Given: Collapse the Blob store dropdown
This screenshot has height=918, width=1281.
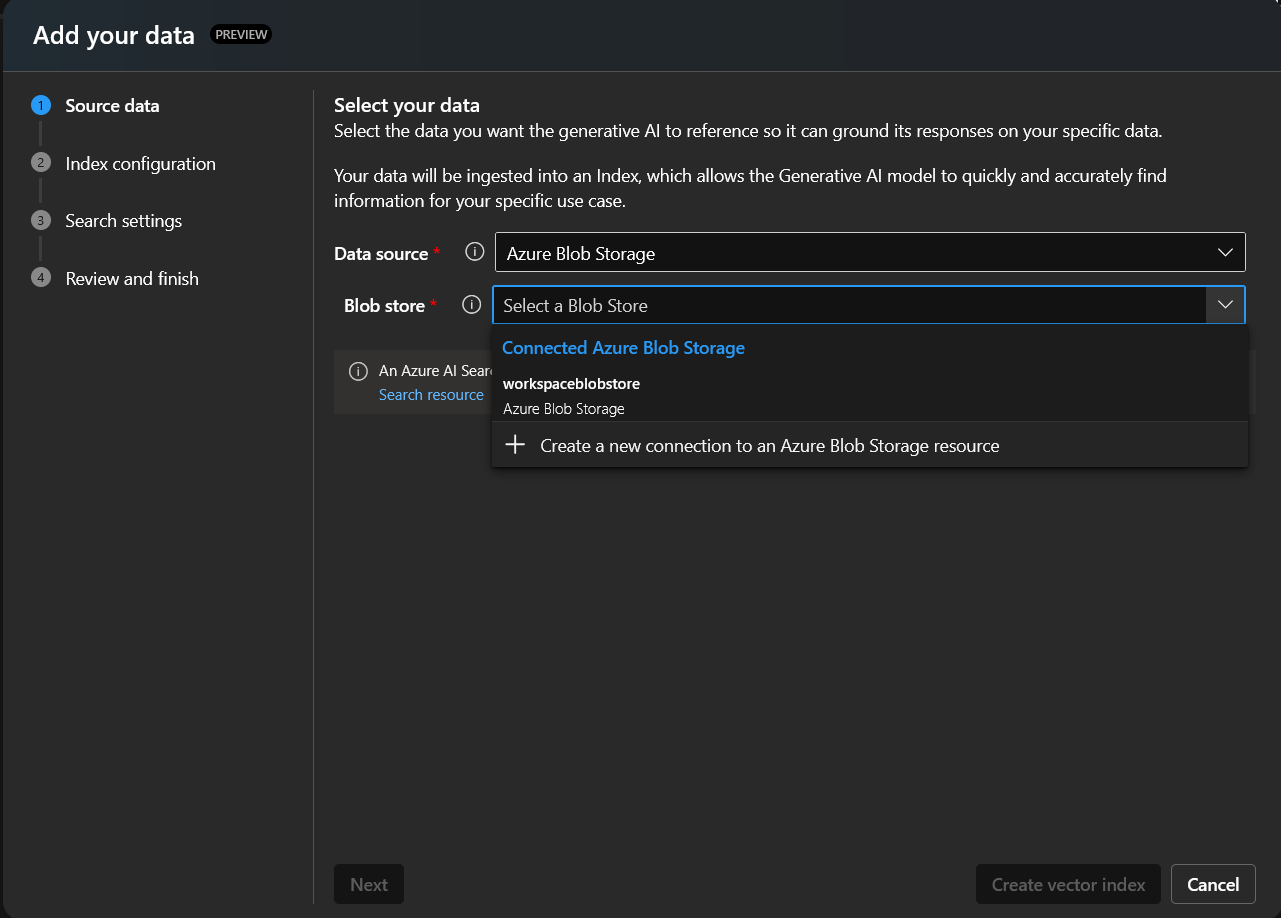Looking at the screenshot, I should (x=1225, y=304).
